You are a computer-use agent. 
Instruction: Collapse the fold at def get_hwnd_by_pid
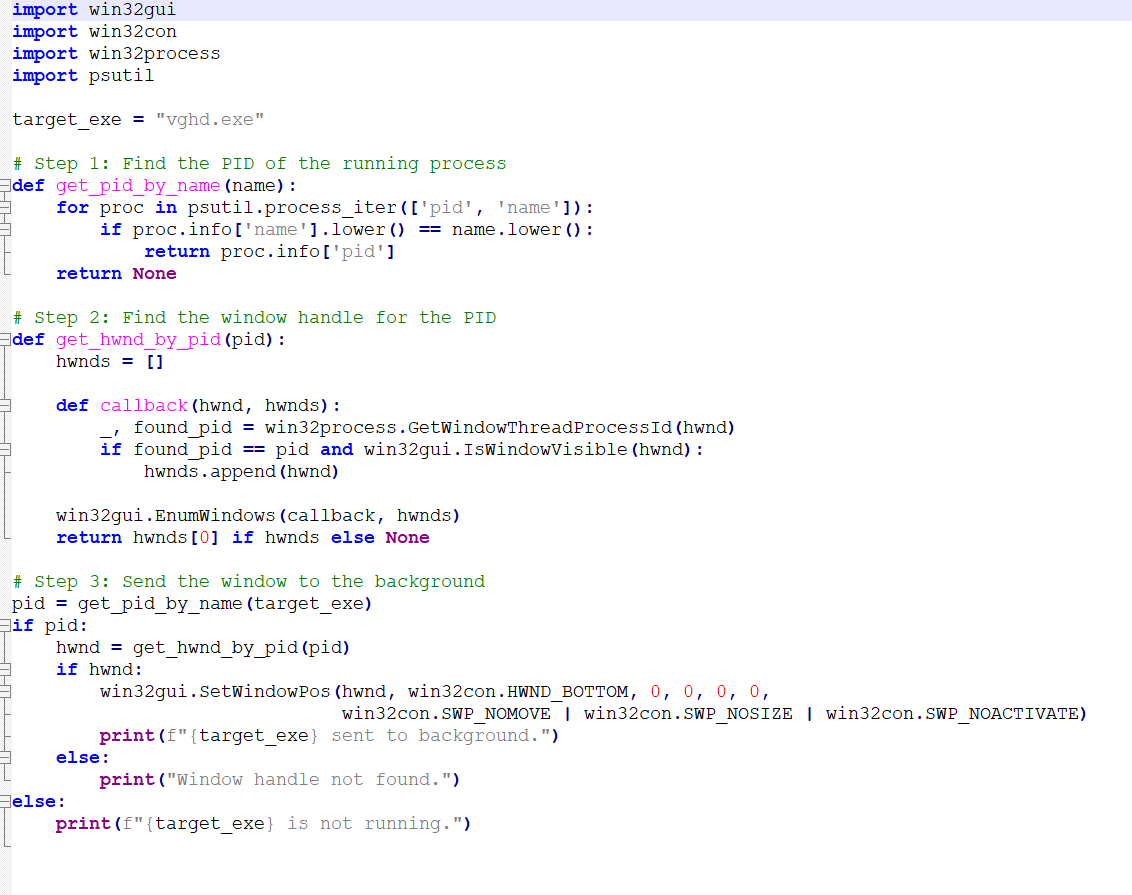(5, 339)
